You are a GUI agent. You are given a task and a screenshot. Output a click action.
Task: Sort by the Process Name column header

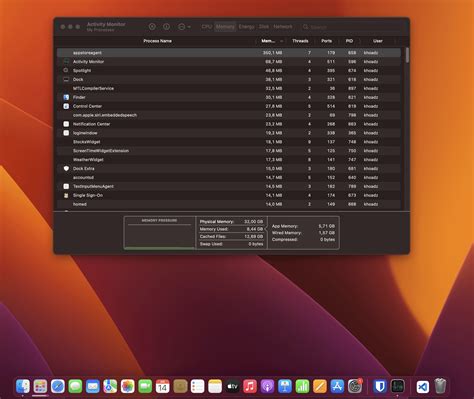click(157, 41)
